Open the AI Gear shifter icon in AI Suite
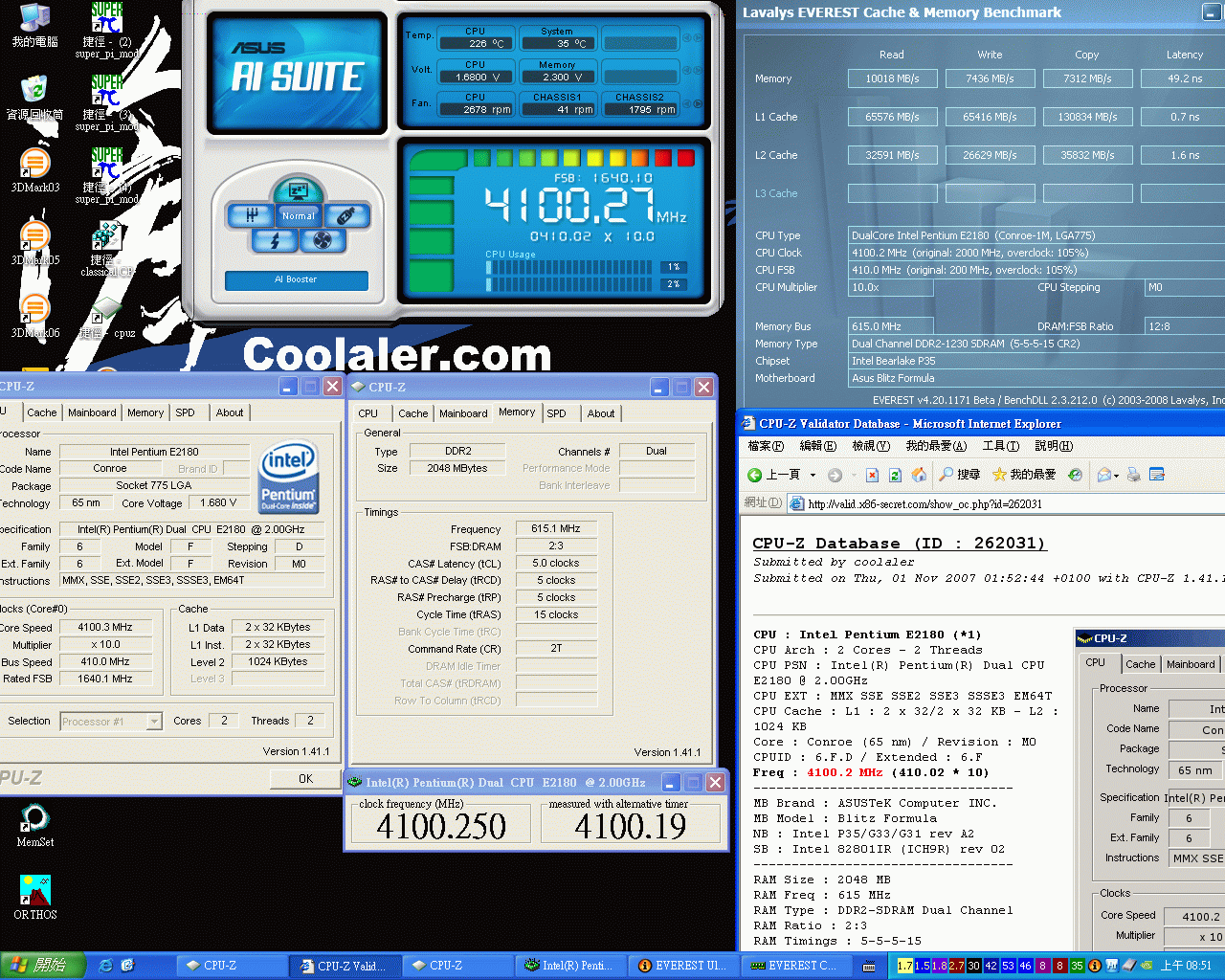1225x980 pixels. (251, 215)
